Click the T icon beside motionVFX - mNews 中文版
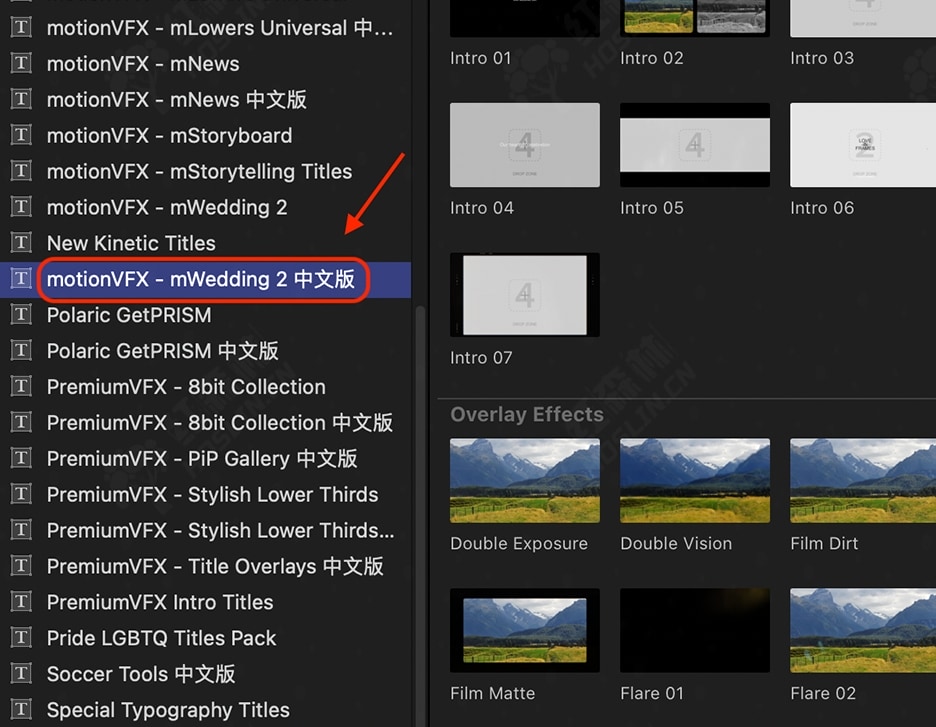The image size is (936, 727). 21,98
